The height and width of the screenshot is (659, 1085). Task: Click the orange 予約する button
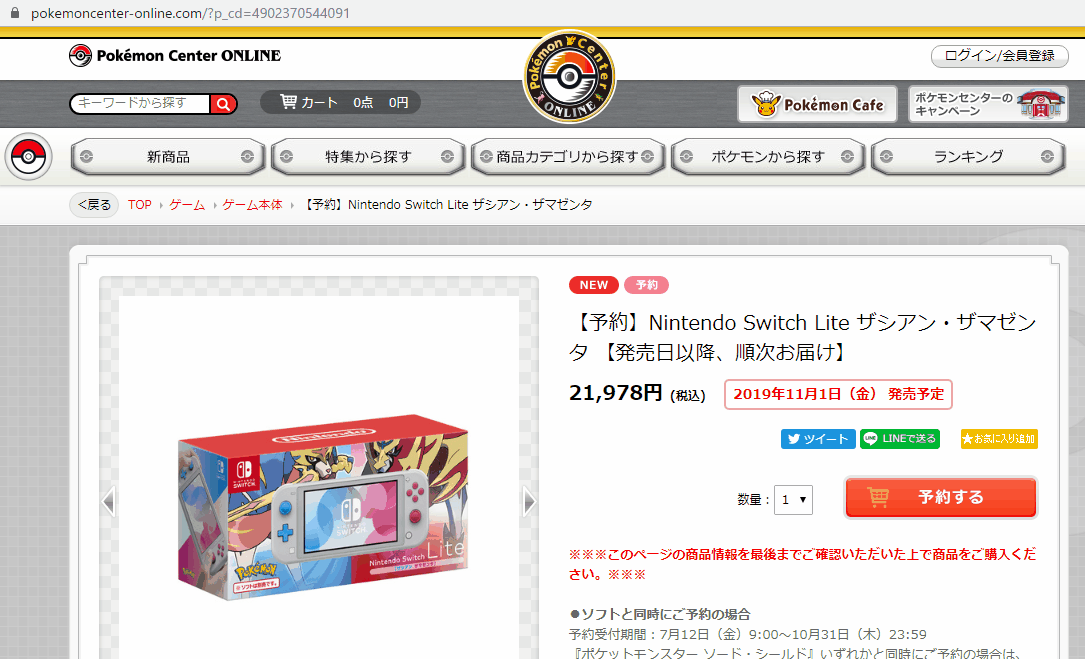[x=940, y=497]
